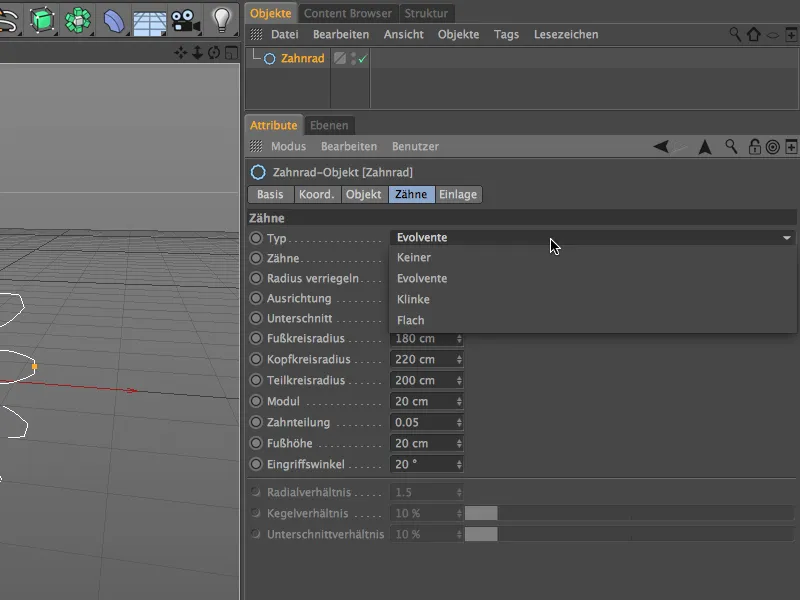
Task: Switch to Content Browser tab
Action: pyautogui.click(x=348, y=13)
